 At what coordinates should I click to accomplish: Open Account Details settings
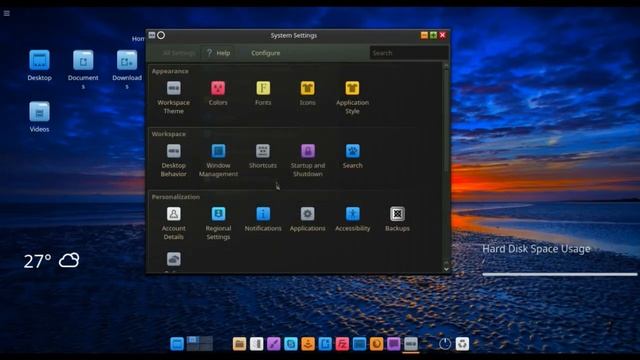pos(173,223)
